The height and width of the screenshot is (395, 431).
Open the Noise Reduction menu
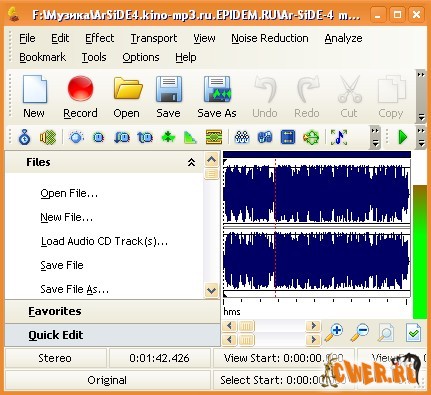[x=270, y=38]
